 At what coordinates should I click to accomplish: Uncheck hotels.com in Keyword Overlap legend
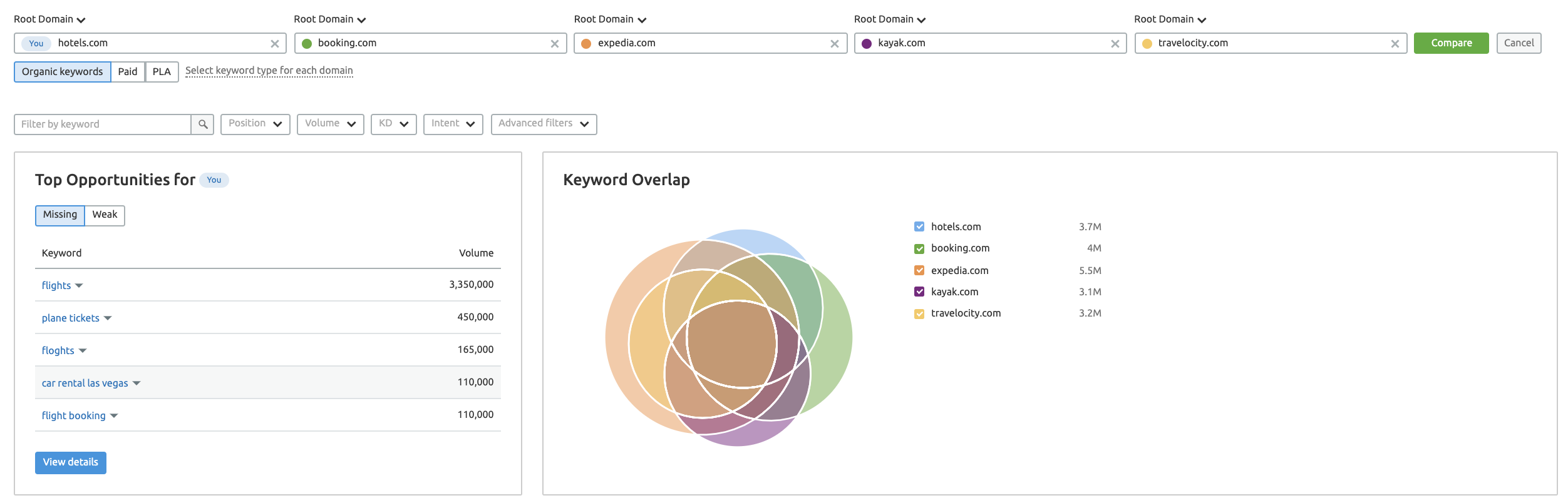919,226
